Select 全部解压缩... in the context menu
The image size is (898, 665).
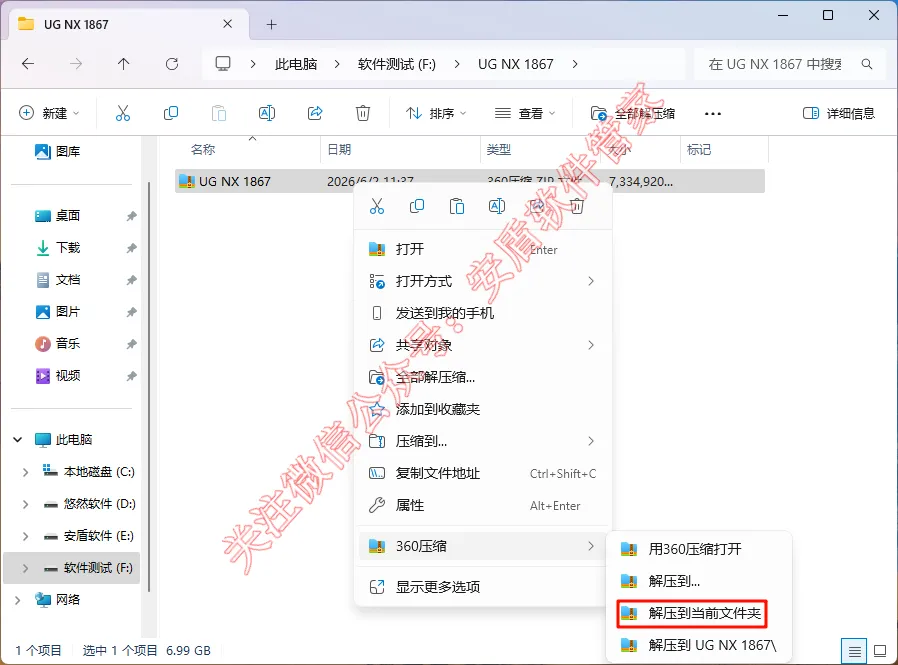[483, 377]
